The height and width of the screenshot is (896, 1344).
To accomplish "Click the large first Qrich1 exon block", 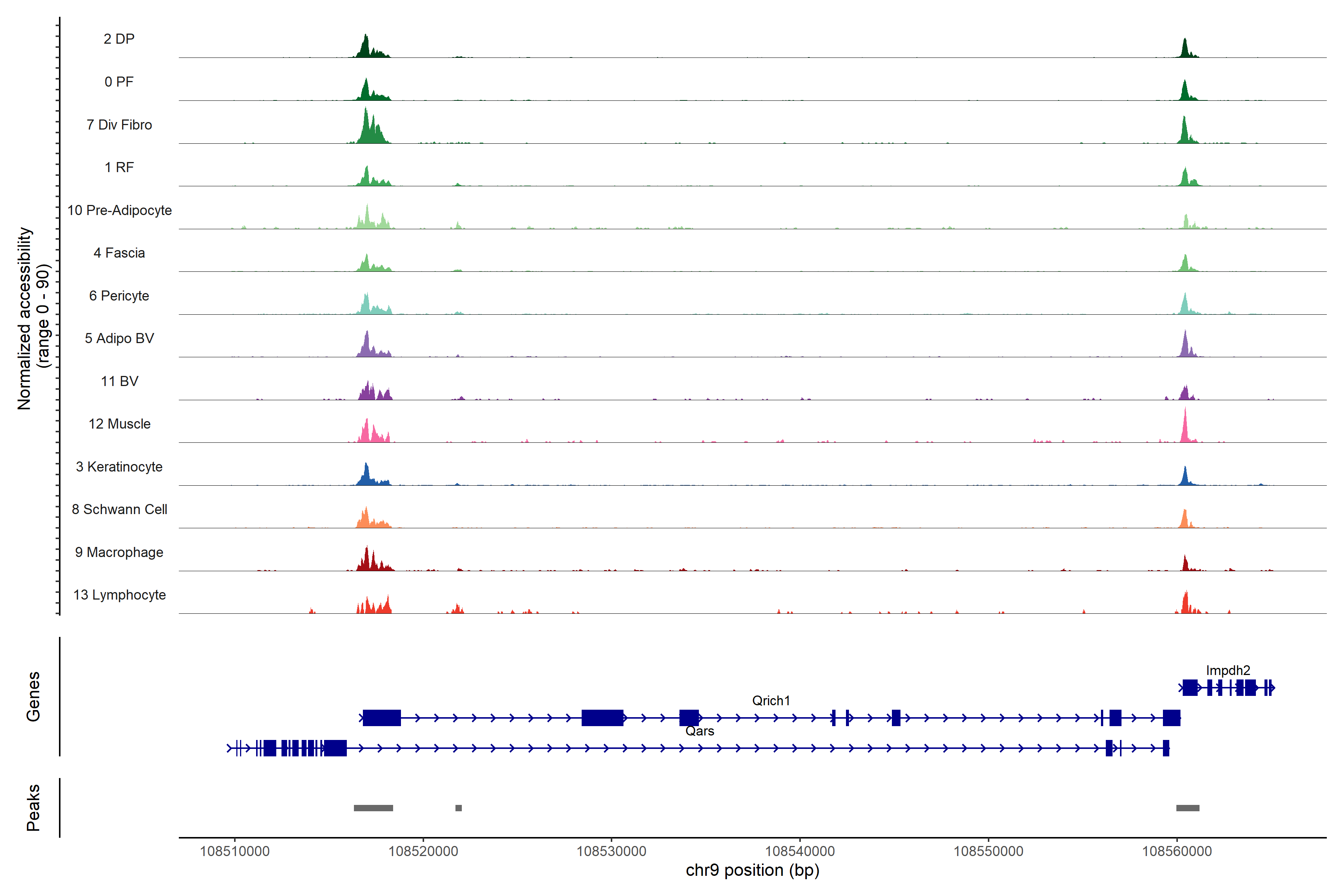I will pyautogui.click(x=382, y=718).
